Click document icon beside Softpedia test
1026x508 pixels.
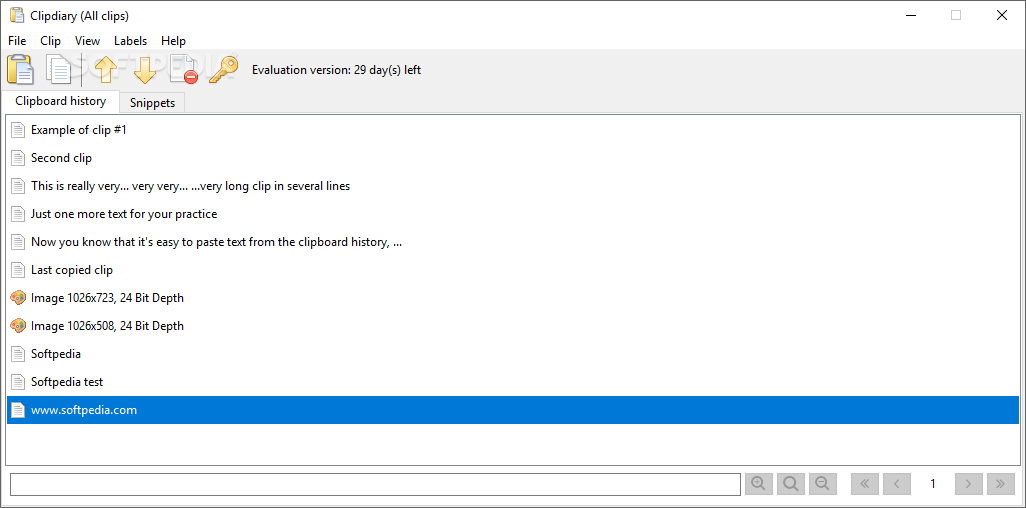coord(18,382)
